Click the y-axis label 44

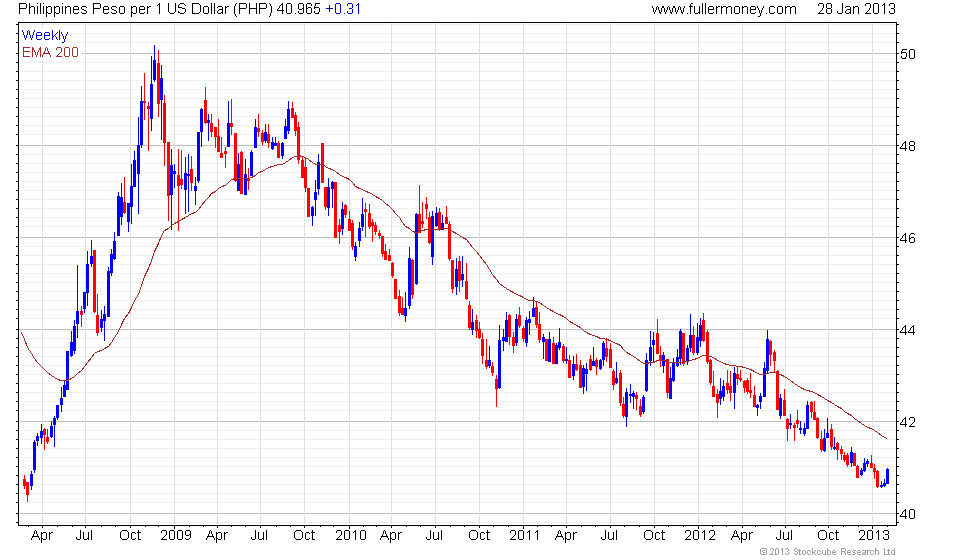[x=908, y=330]
